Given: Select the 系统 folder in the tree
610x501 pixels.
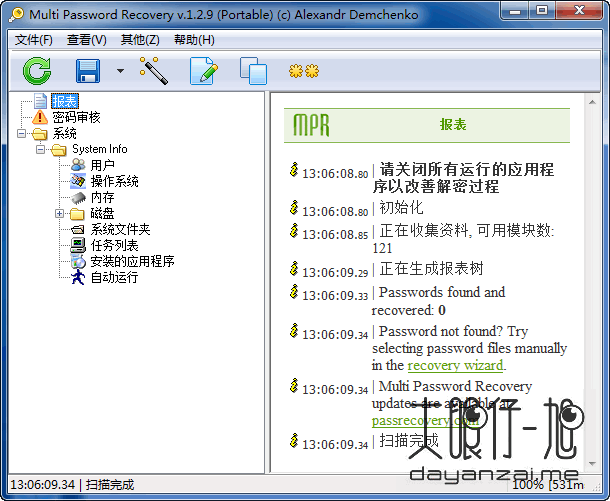Looking at the screenshot, I should click(x=65, y=133).
